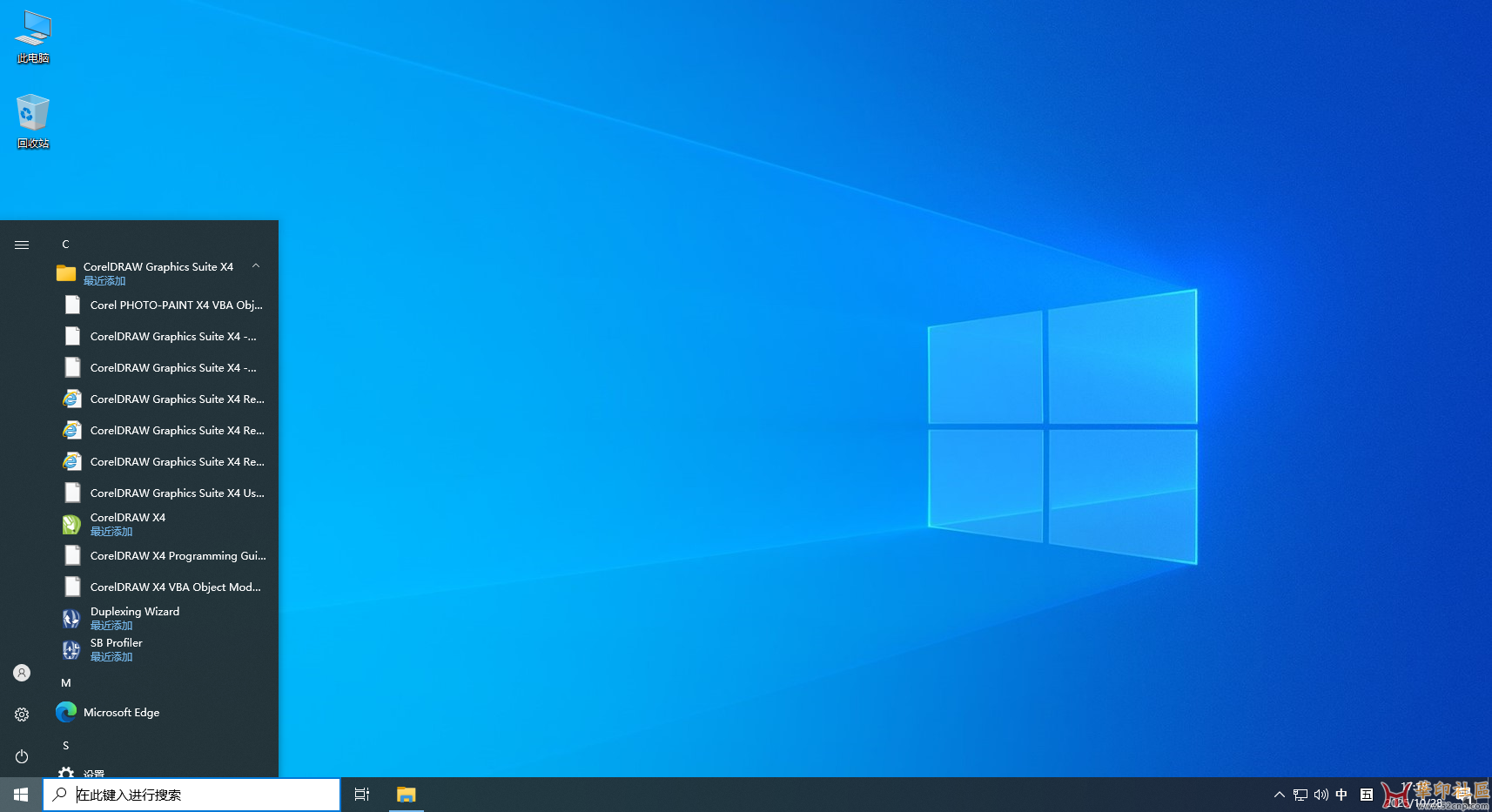Open Task View on the taskbar
The image size is (1492, 812).
pos(361,794)
